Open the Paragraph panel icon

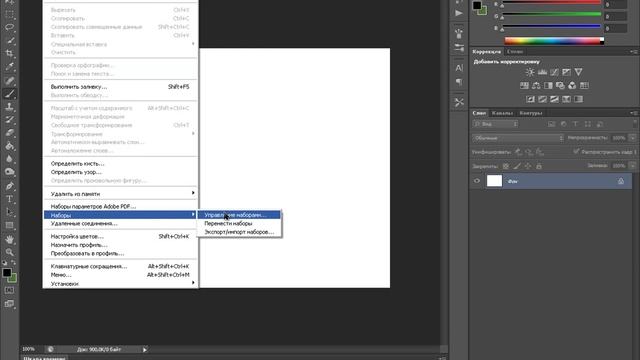pyautogui.click(x=459, y=82)
